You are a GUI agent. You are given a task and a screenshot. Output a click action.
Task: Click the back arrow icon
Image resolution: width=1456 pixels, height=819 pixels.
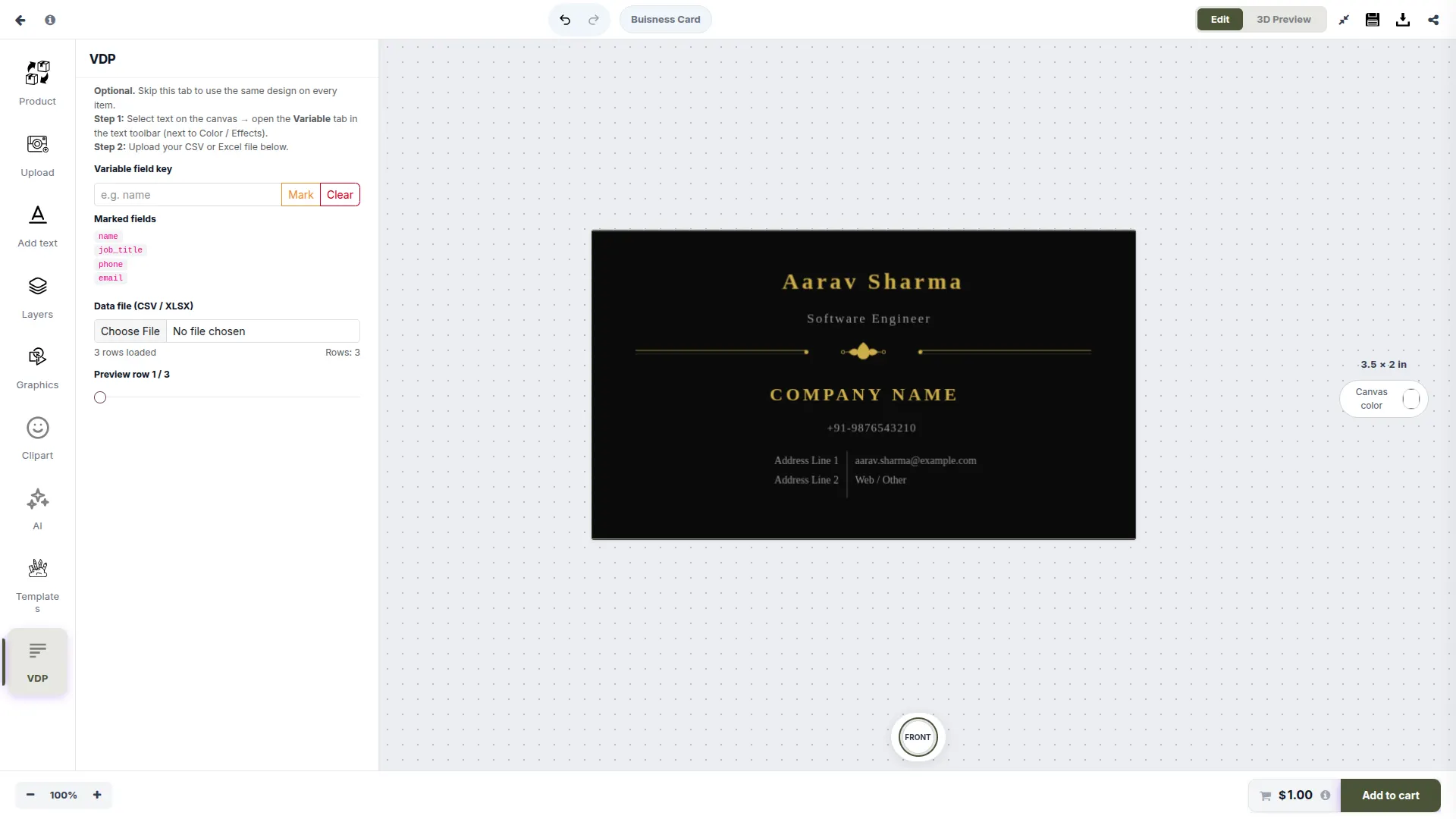[x=20, y=20]
